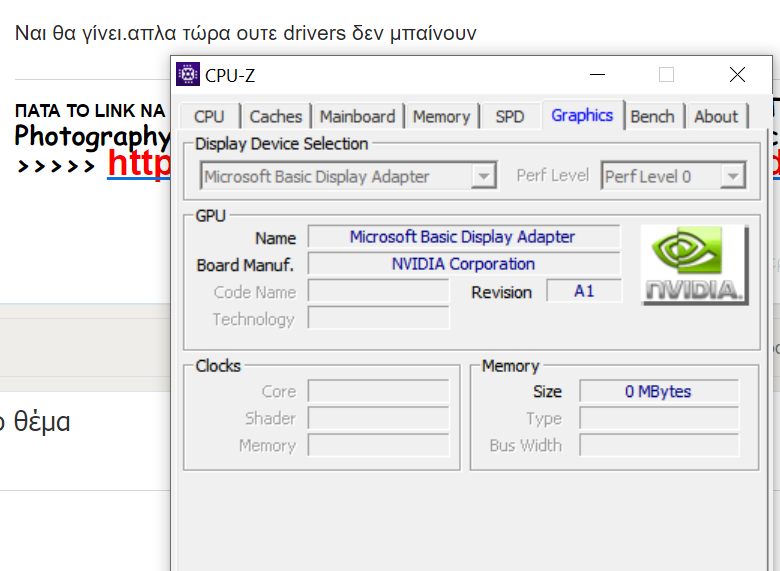Image resolution: width=780 pixels, height=571 pixels.
Task: Click the disabled maximize button of CPU-Z
Action: point(666,75)
